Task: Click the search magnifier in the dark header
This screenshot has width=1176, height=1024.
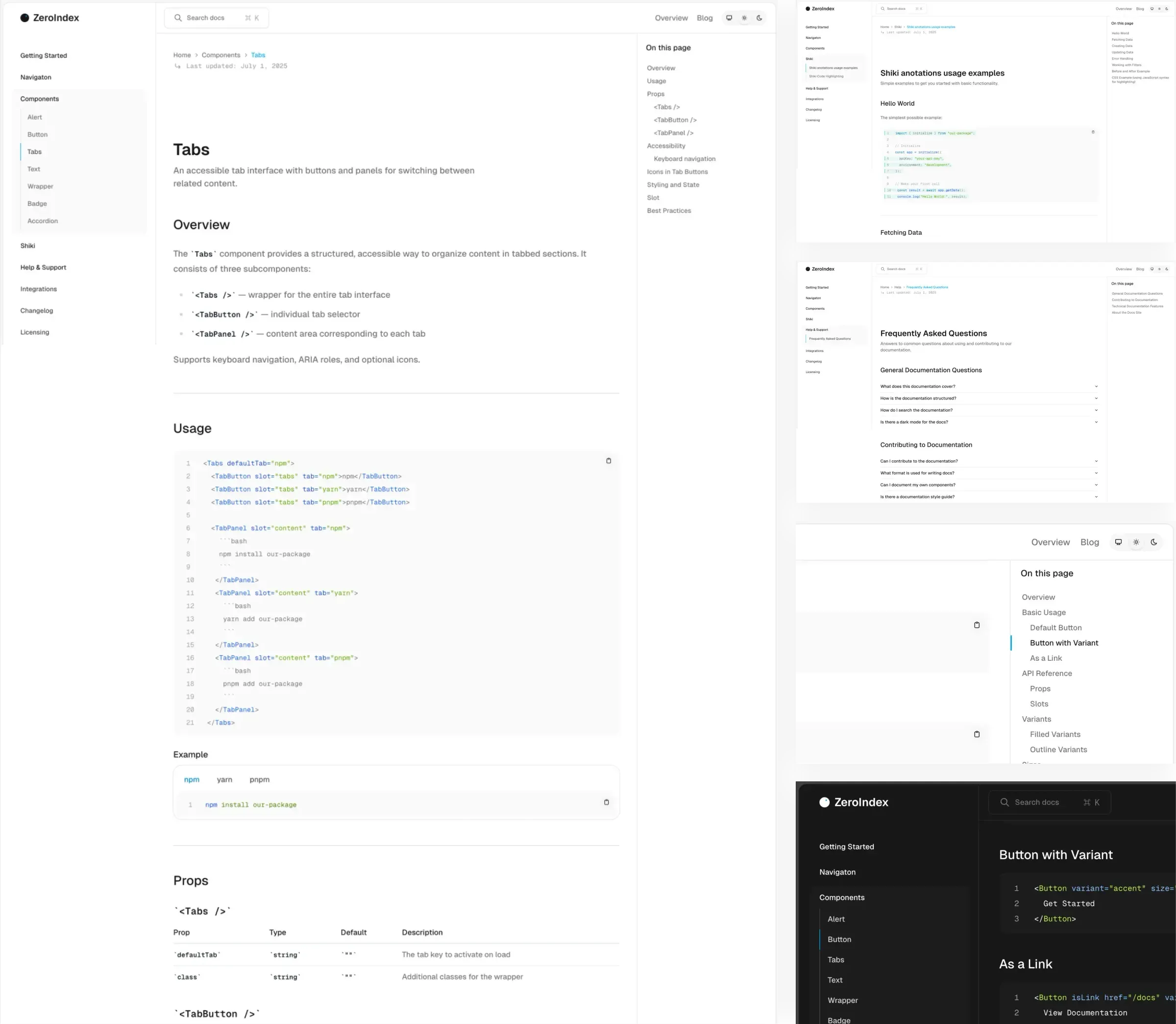Action: pyautogui.click(x=1004, y=802)
